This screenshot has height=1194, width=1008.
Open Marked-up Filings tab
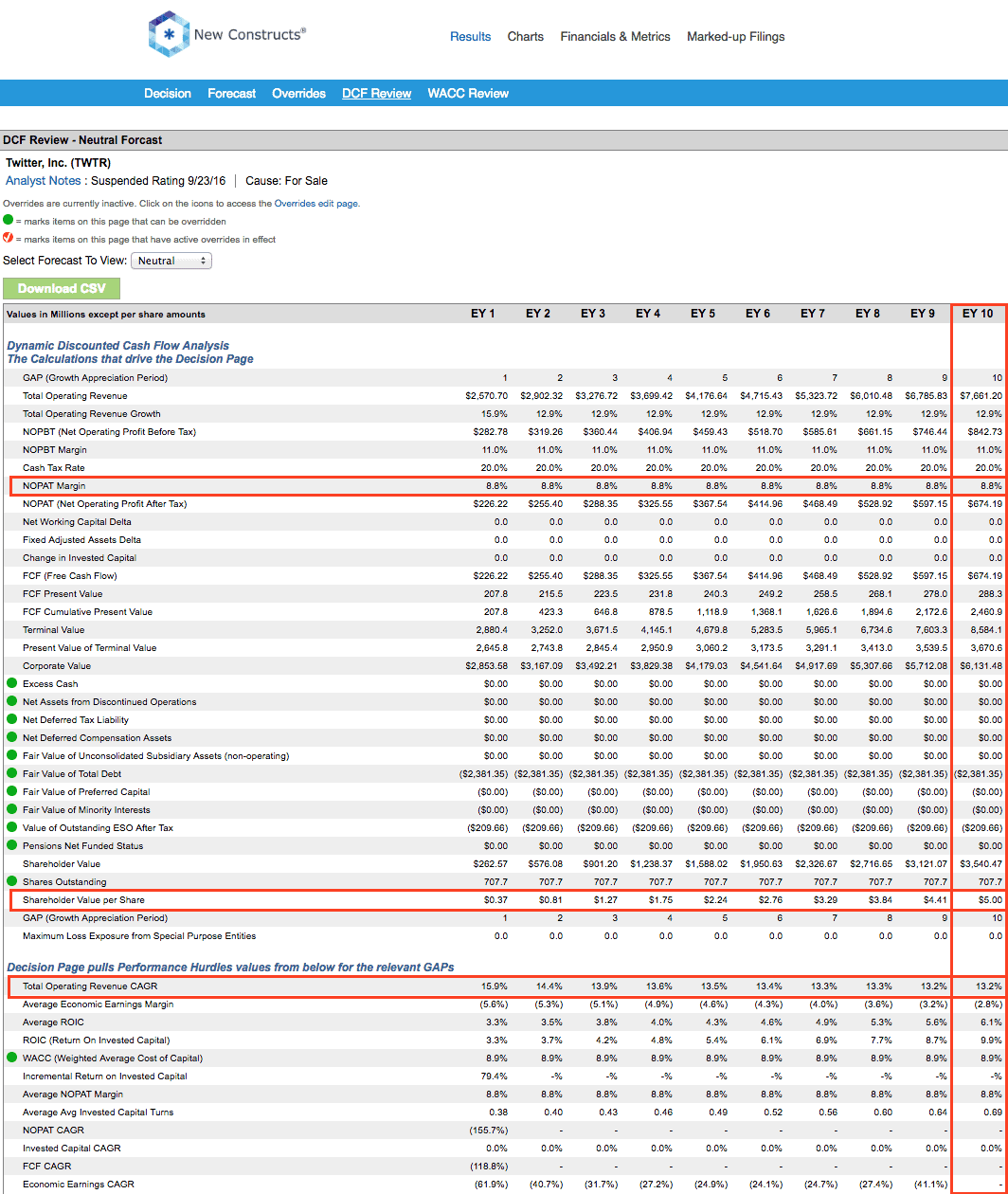click(x=735, y=37)
